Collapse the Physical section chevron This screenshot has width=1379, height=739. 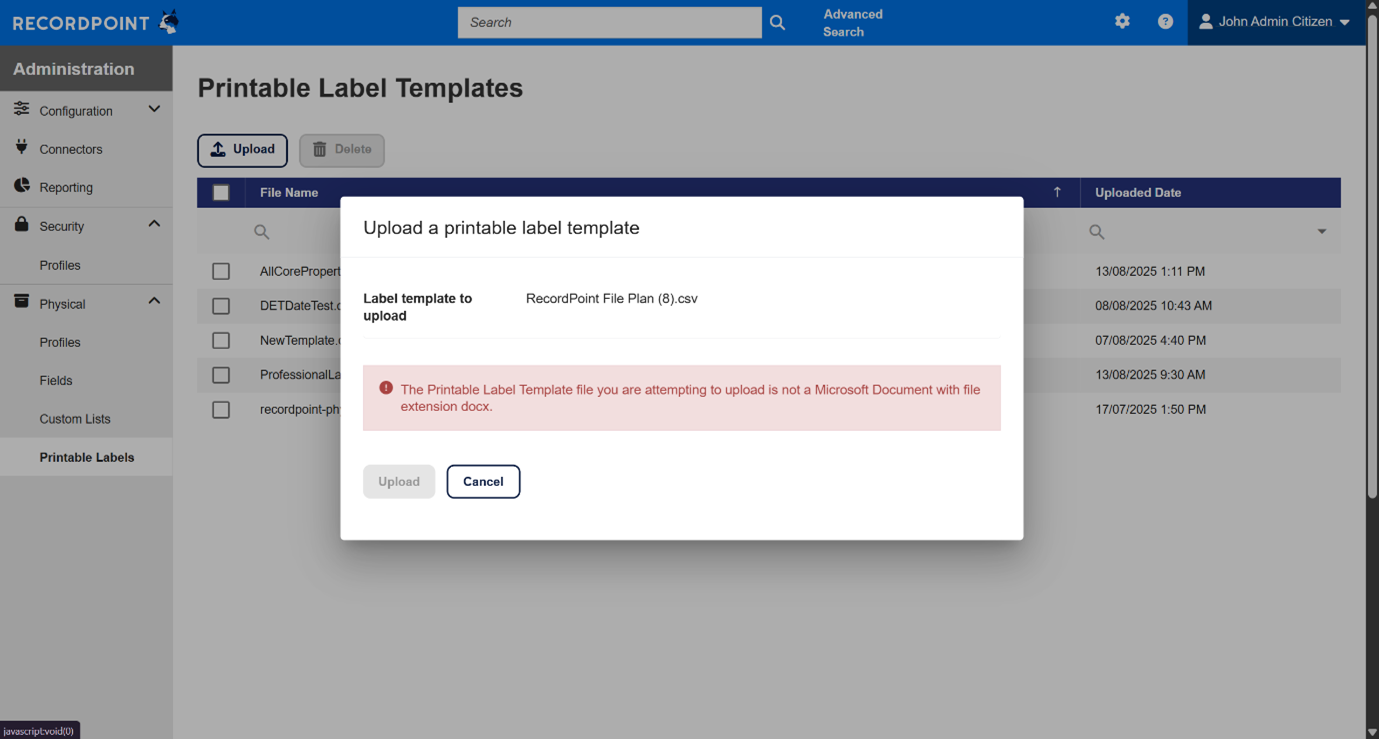[154, 302]
